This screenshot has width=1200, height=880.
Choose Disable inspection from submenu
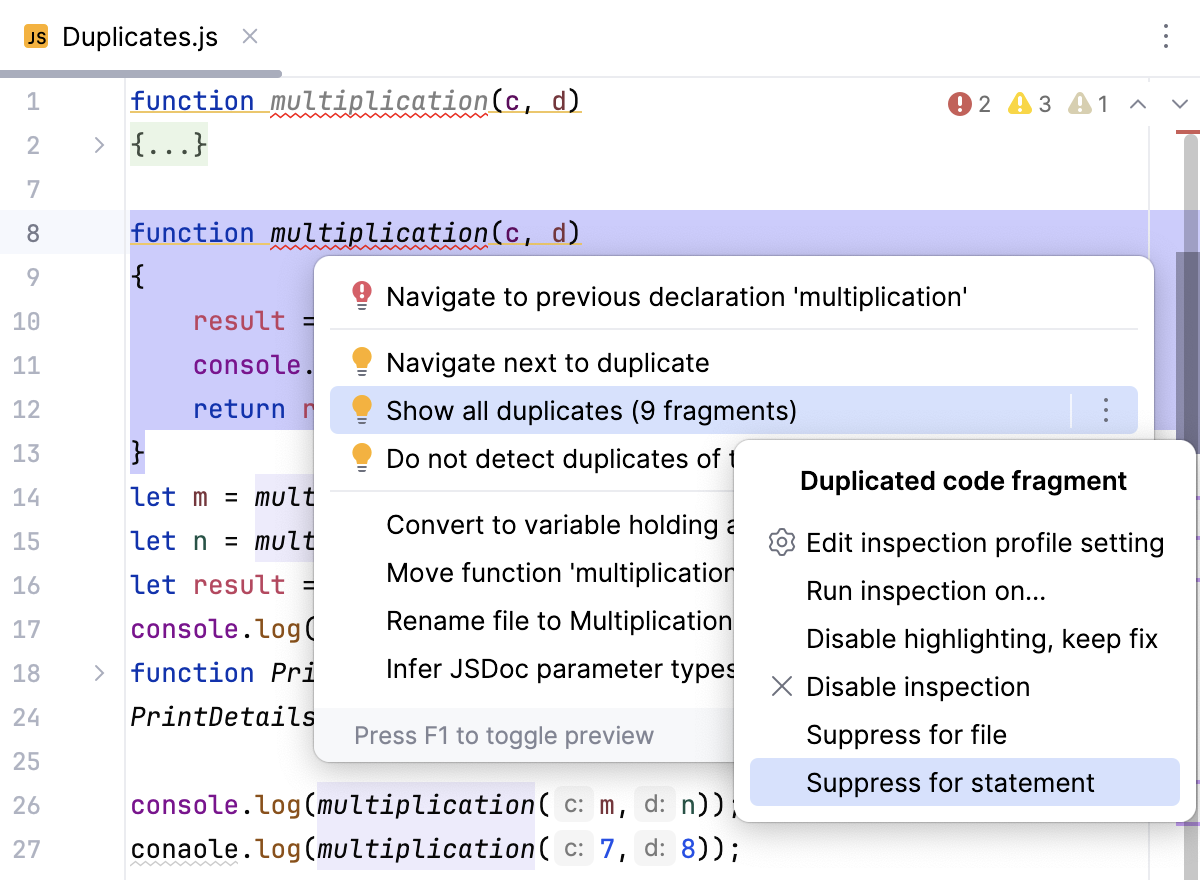coord(917,687)
